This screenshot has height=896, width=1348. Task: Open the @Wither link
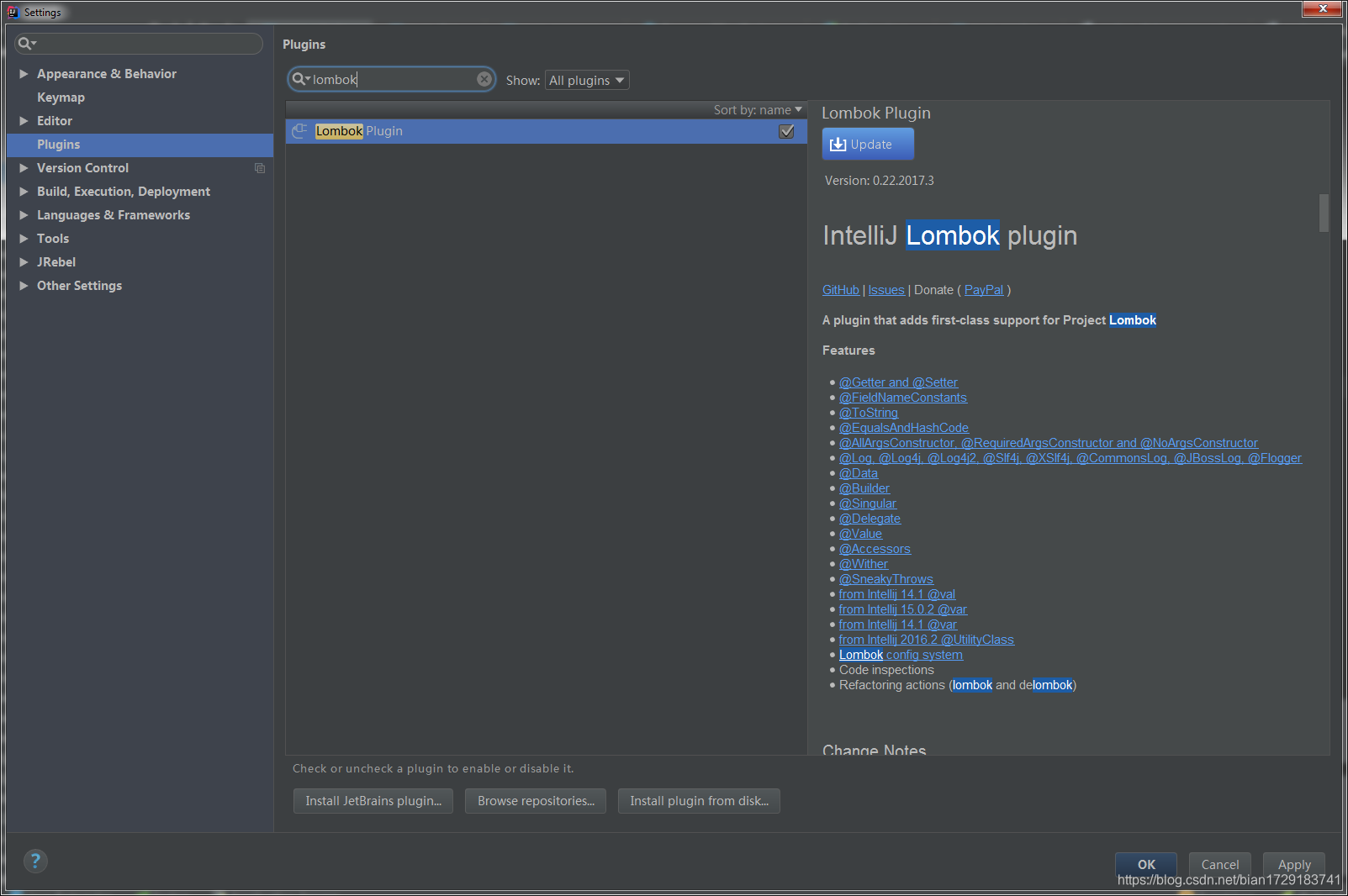tap(864, 564)
